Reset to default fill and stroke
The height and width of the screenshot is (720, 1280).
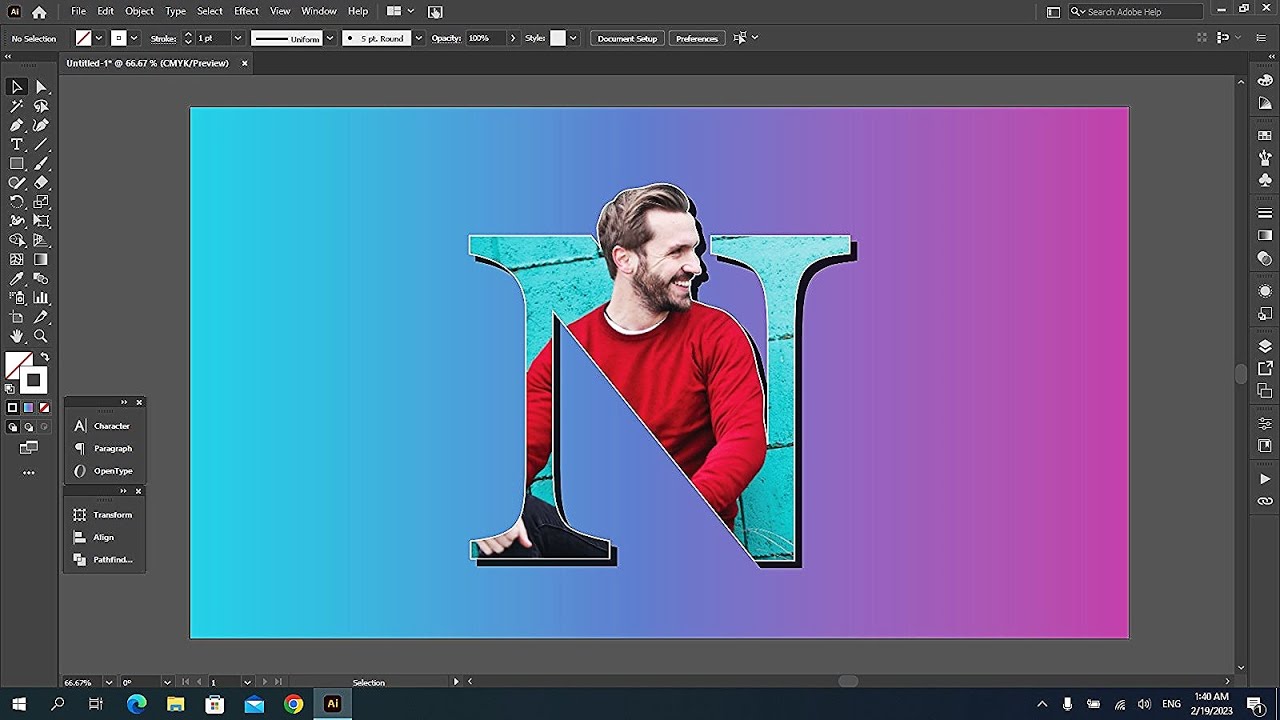[10, 387]
